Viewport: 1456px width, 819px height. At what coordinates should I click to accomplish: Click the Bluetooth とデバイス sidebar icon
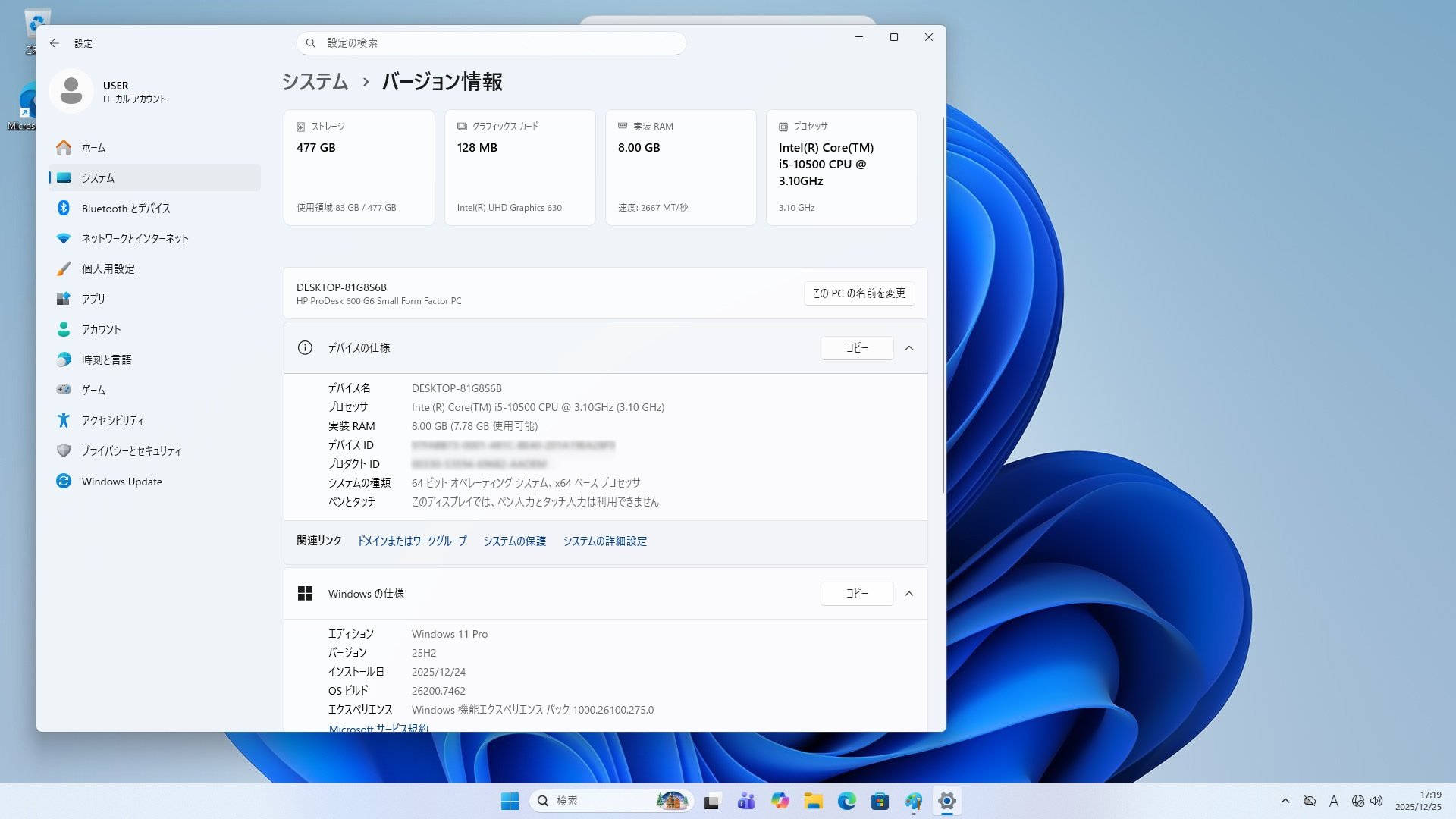(x=64, y=208)
